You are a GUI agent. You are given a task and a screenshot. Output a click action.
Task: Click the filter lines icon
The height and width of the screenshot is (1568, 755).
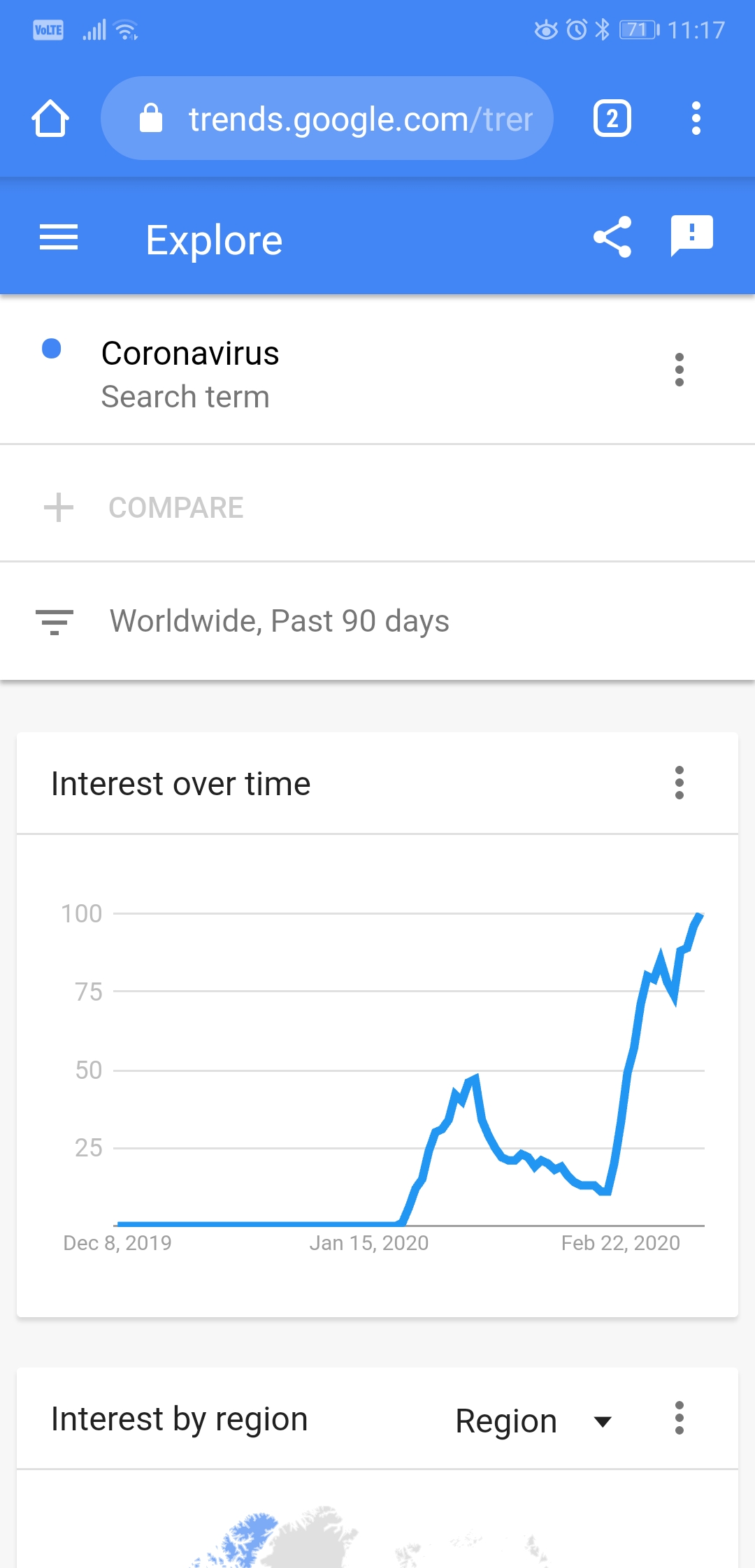55,622
